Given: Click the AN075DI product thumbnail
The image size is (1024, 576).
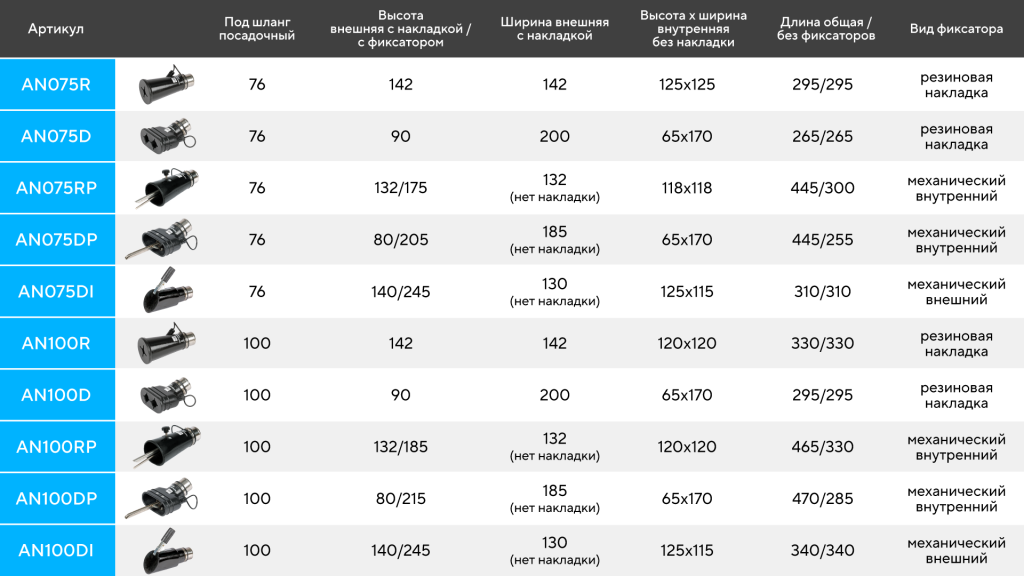Looking at the screenshot, I should click(162, 292).
